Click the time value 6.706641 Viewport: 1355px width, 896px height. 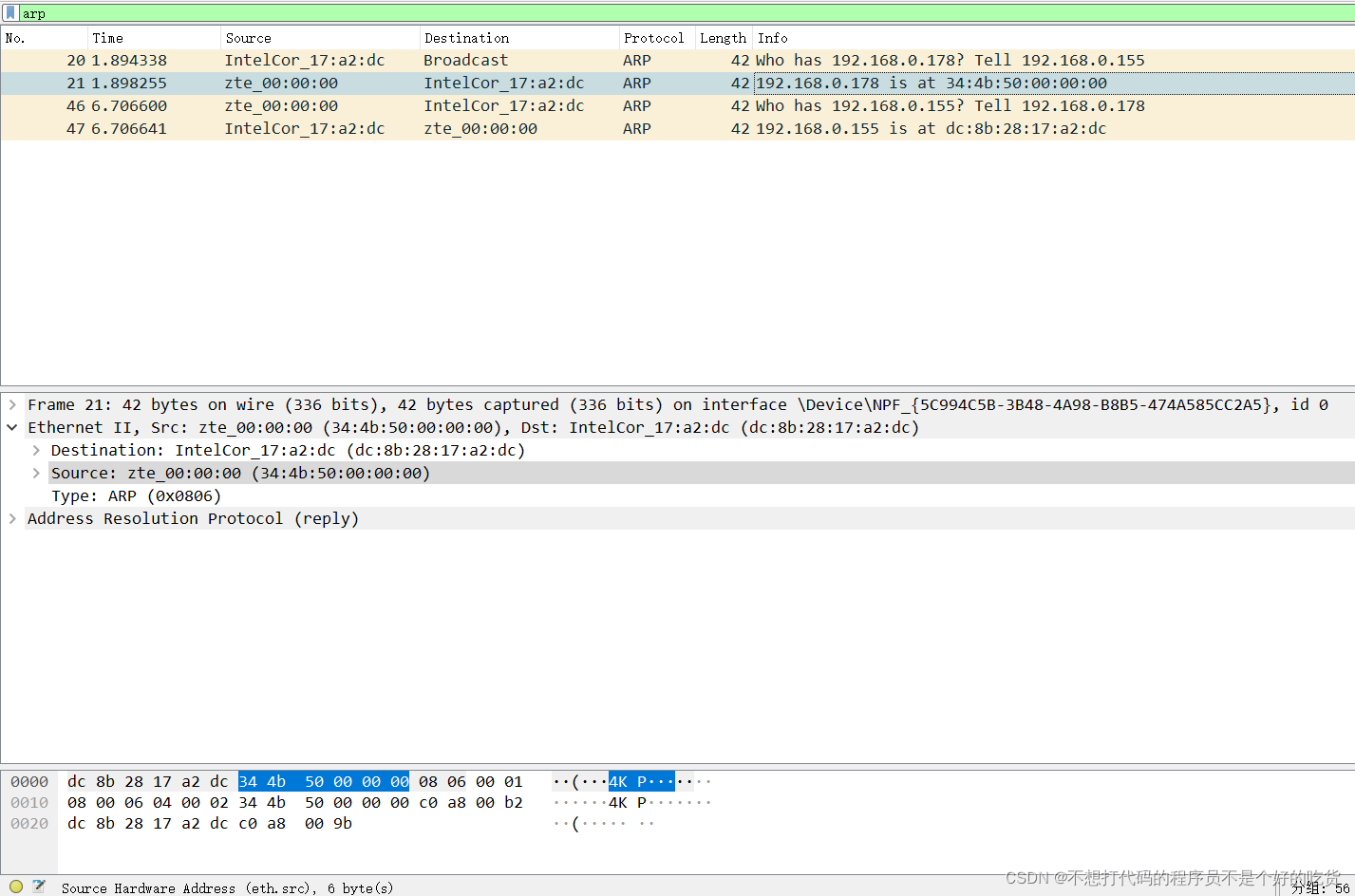pyautogui.click(x=129, y=128)
